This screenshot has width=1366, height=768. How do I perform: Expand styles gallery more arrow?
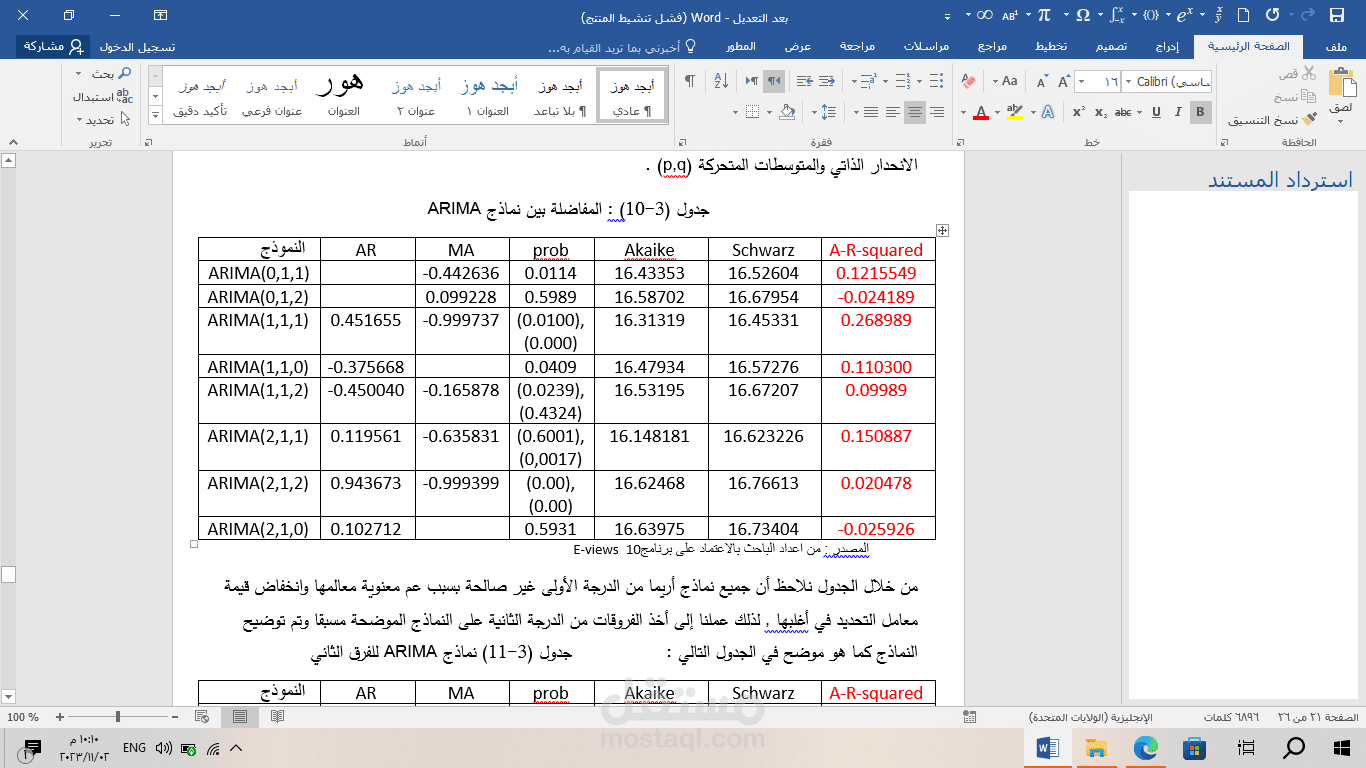click(x=155, y=117)
